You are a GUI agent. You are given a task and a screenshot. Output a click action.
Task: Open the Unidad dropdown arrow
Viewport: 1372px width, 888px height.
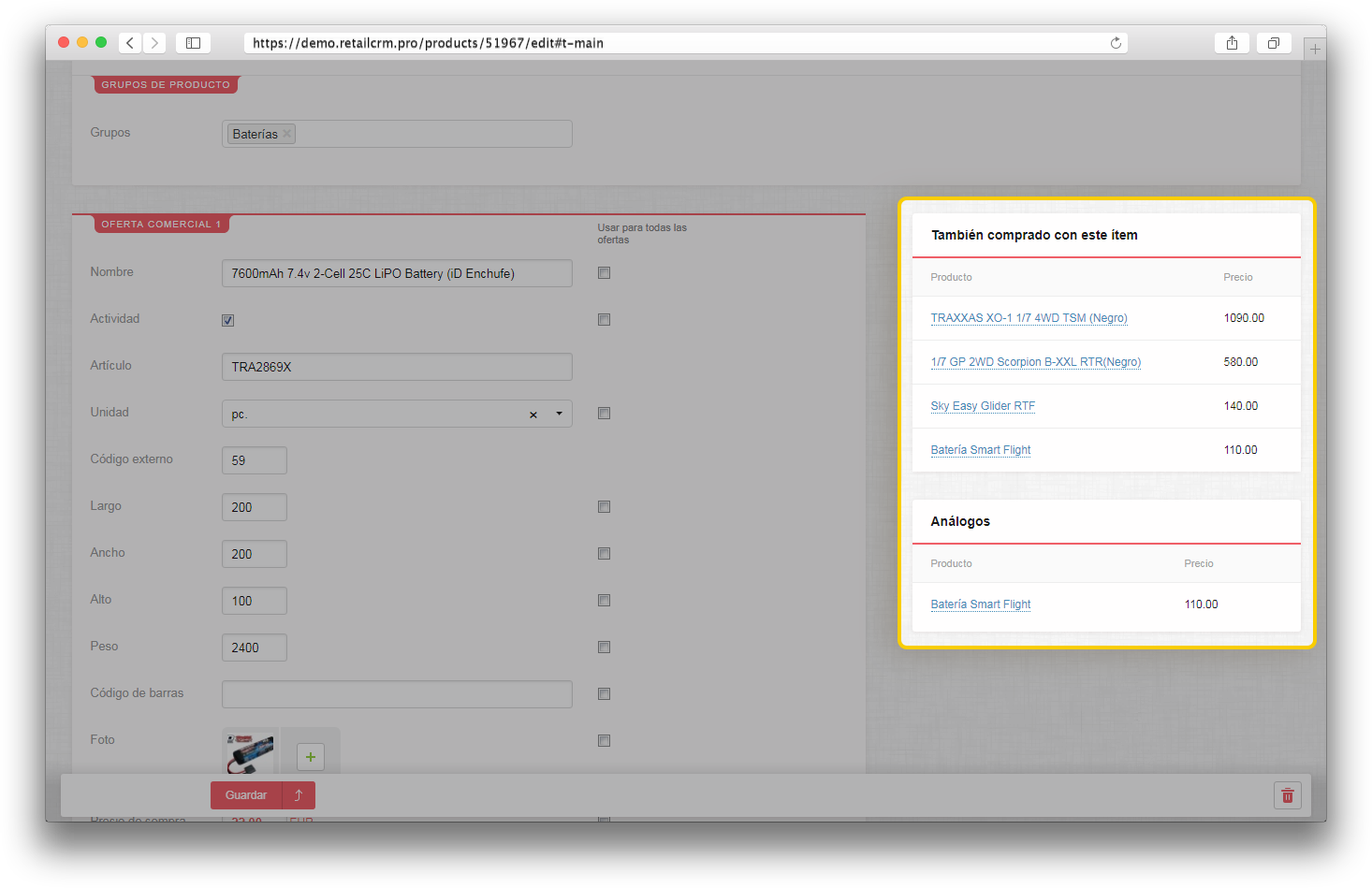click(560, 414)
